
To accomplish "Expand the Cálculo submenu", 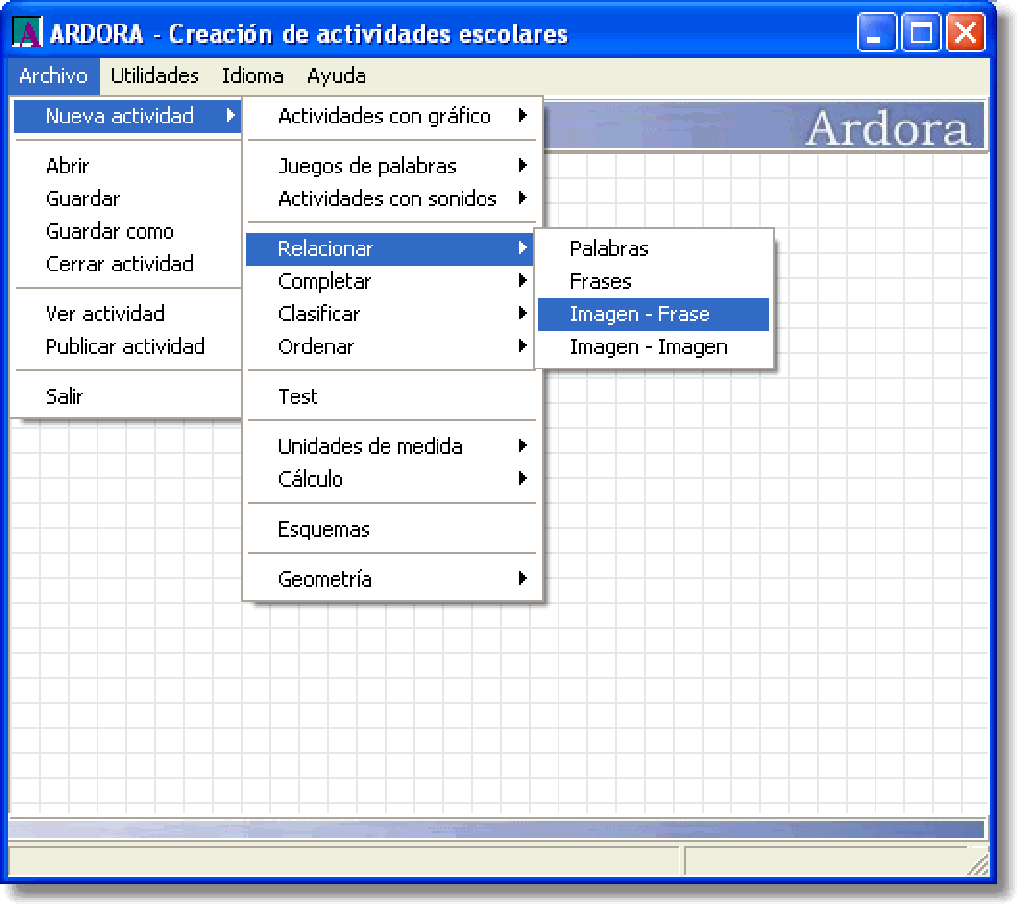I will pyautogui.click(x=391, y=479).
